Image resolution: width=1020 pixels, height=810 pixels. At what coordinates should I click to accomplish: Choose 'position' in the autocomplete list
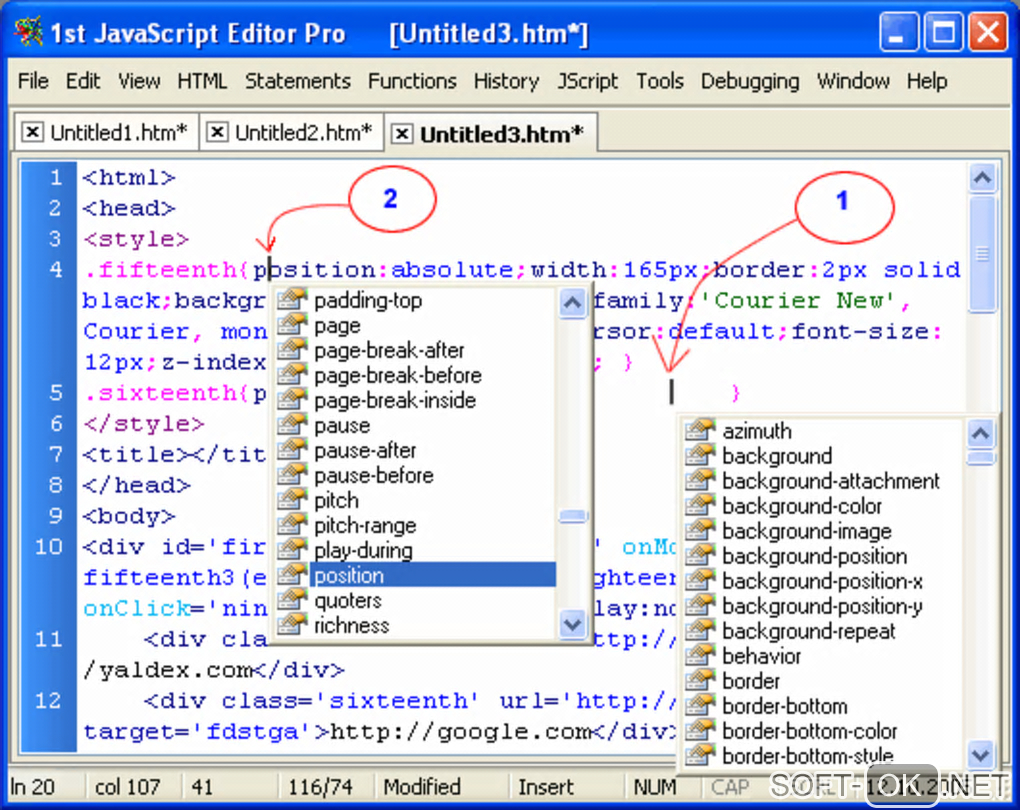click(x=433, y=575)
